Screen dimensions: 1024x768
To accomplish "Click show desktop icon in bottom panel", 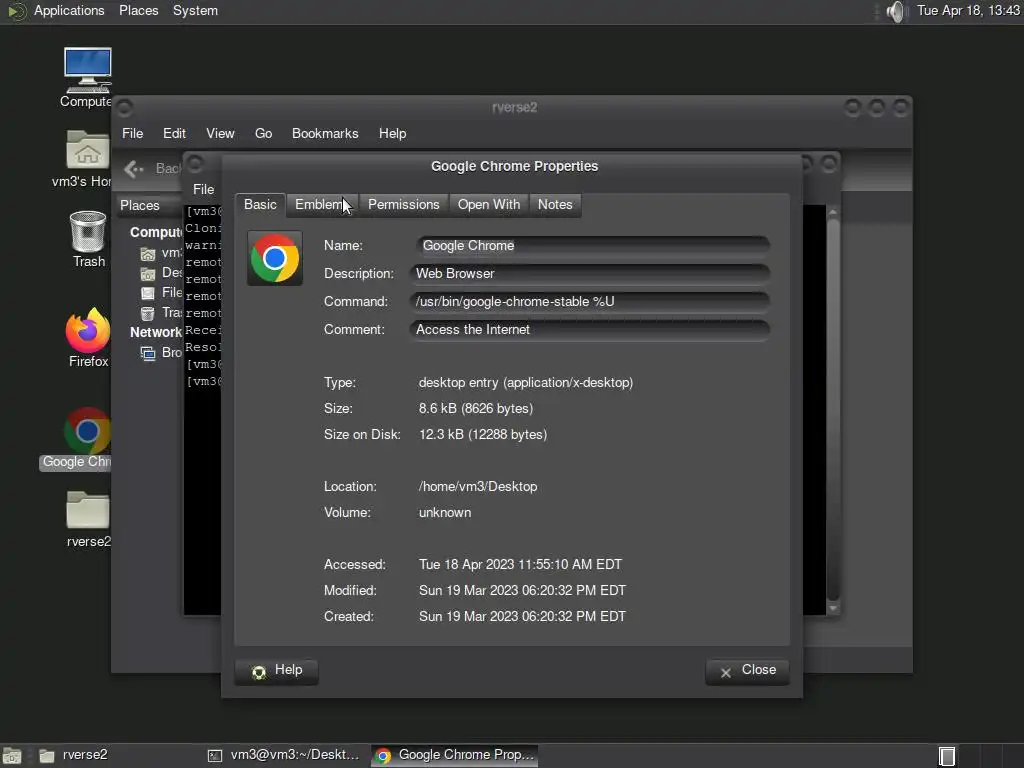I will click(12, 756).
